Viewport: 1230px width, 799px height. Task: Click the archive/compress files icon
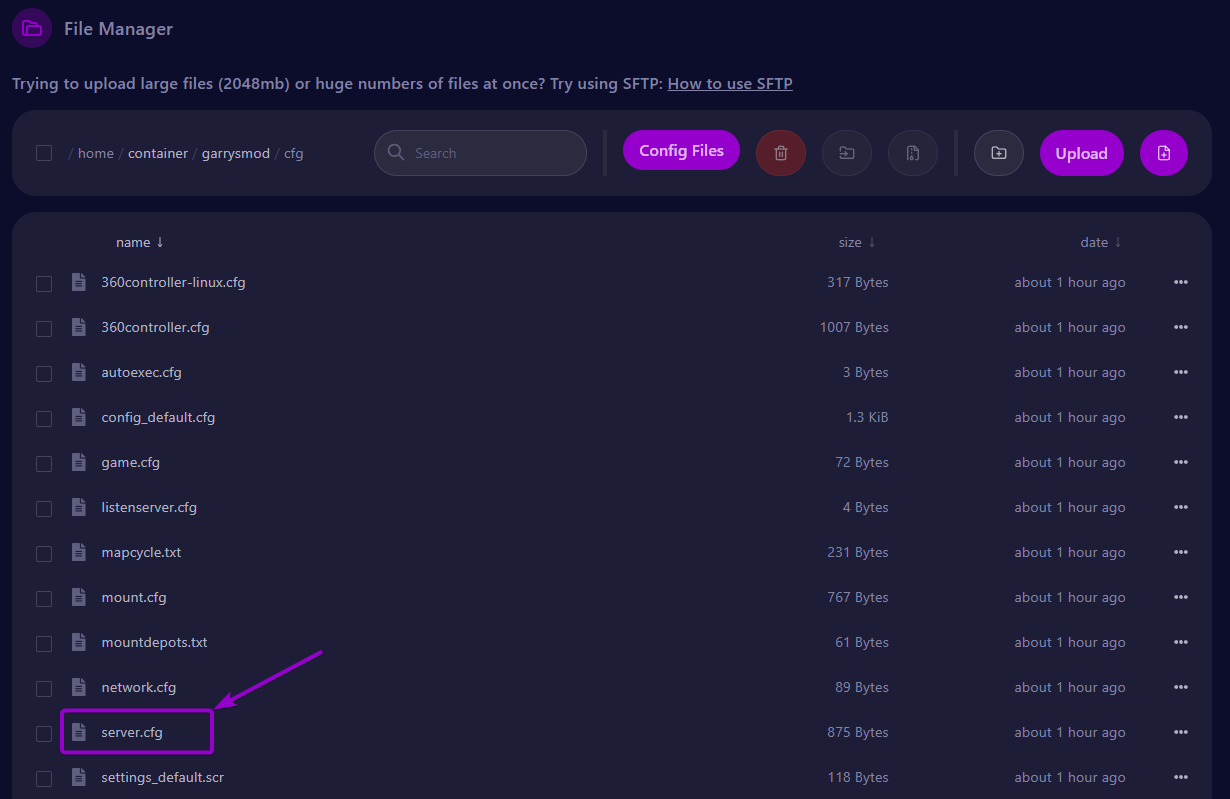(912, 153)
